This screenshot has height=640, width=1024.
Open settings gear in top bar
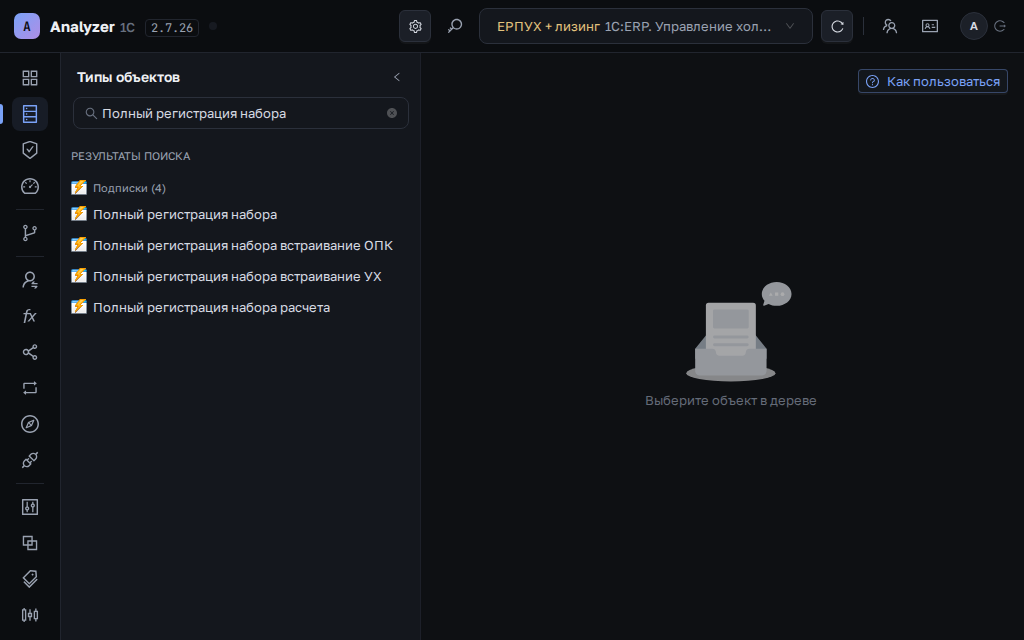tap(415, 26)
